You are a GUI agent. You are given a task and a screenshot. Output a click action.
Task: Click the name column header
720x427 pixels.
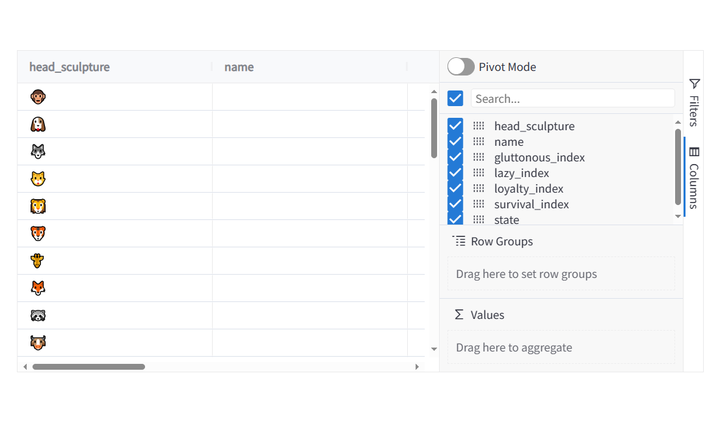(x=239, y=67)
